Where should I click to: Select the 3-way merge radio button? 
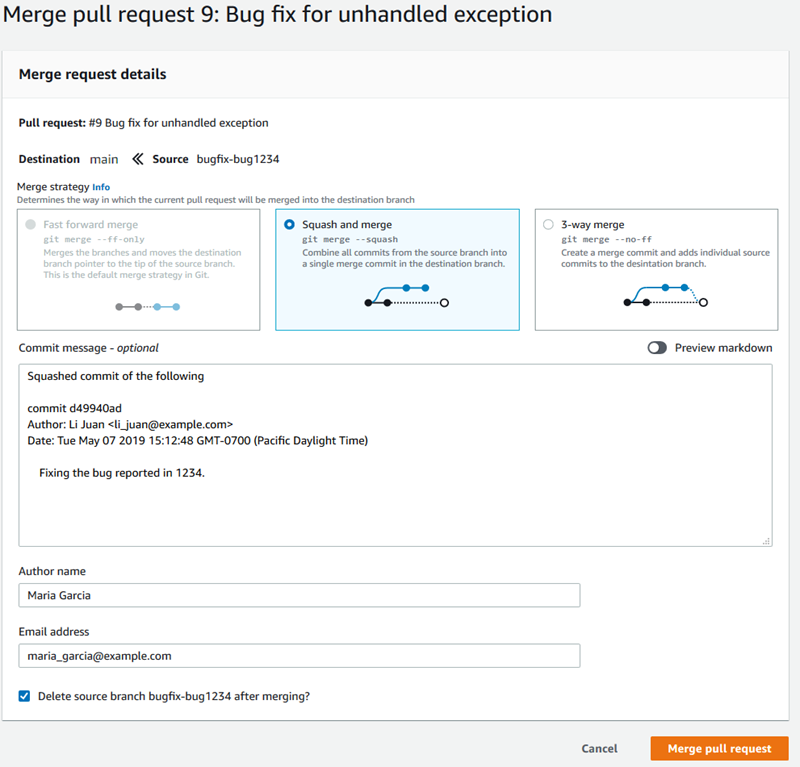pos(548,224)
